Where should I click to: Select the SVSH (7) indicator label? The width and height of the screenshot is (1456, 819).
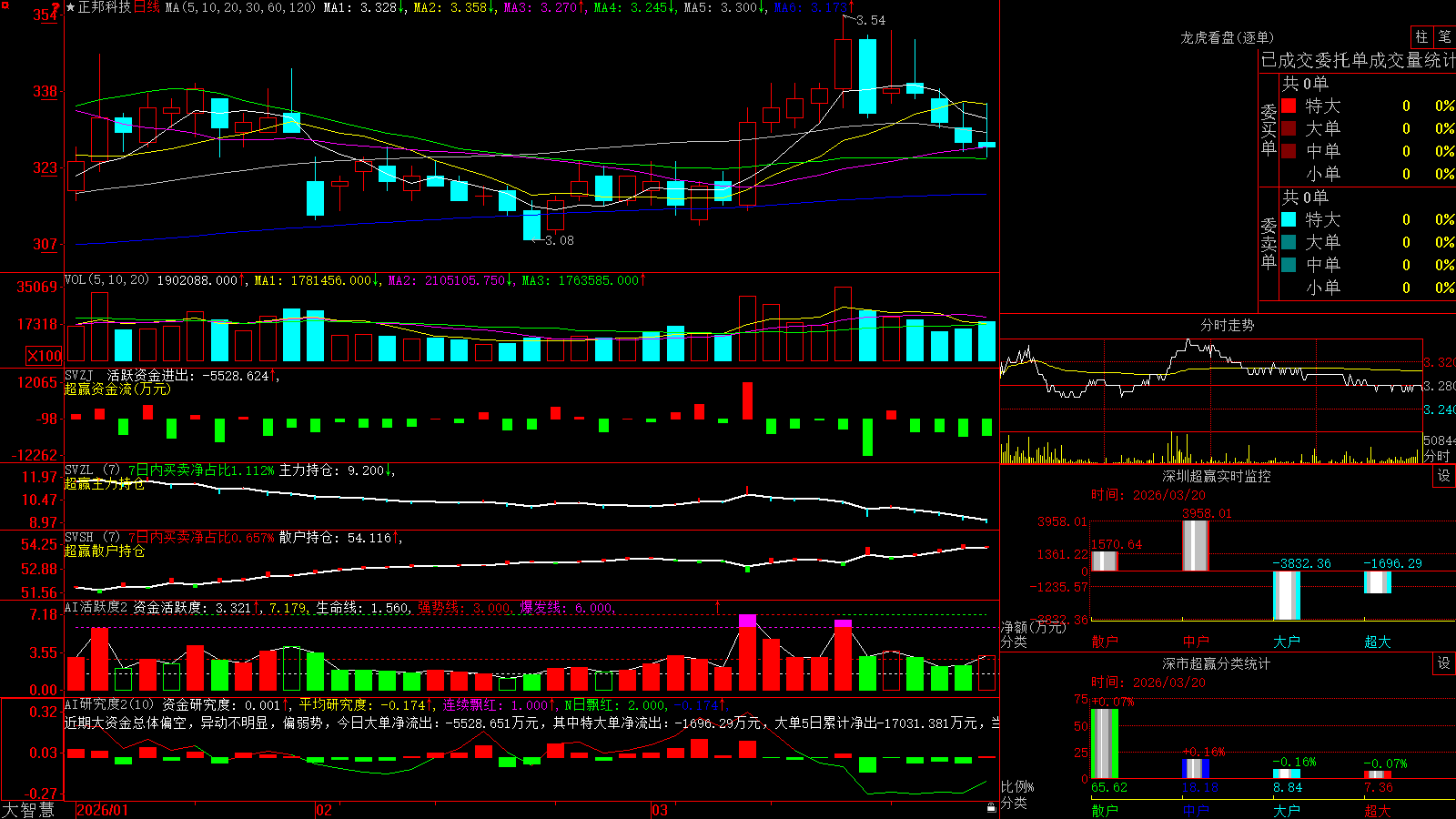(x=93, y=538)
